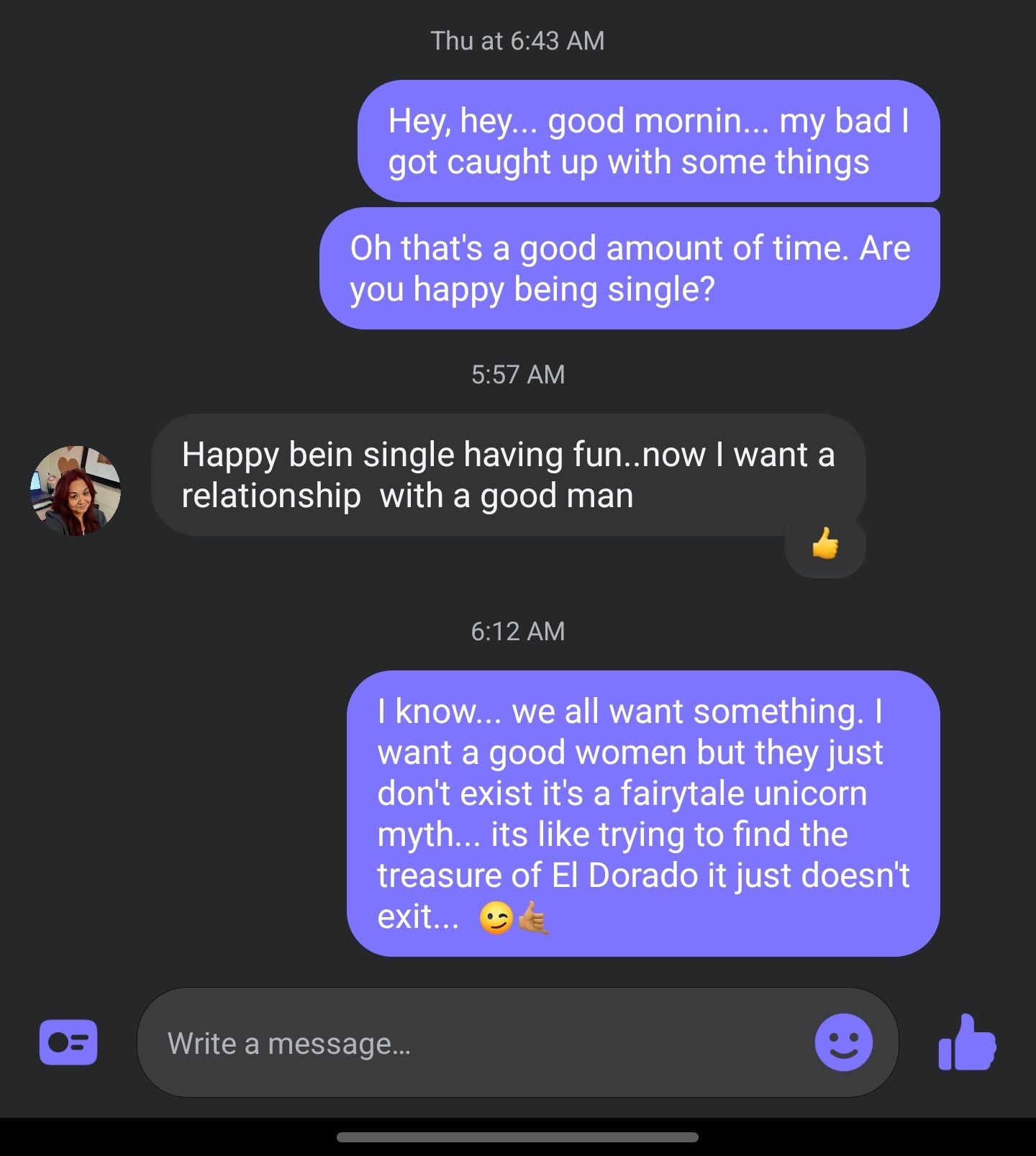Select the "Hey, hey... good mornin" message bubble
The height and width of the screenshot is (1156, 1036).
[649, 141]
